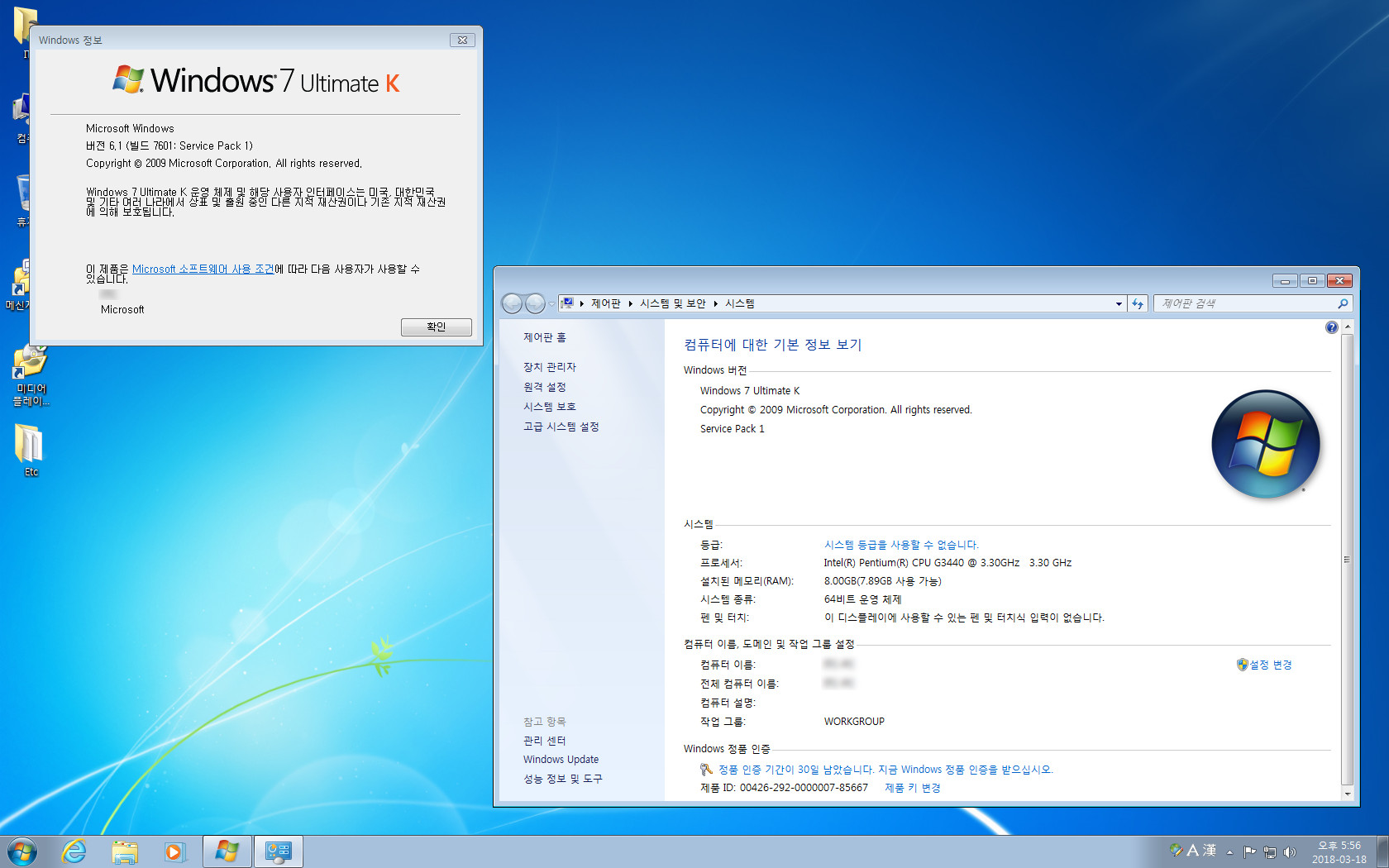Click the search magnifier icon
1389x868 pixels.
click(x=1343, y=303)
